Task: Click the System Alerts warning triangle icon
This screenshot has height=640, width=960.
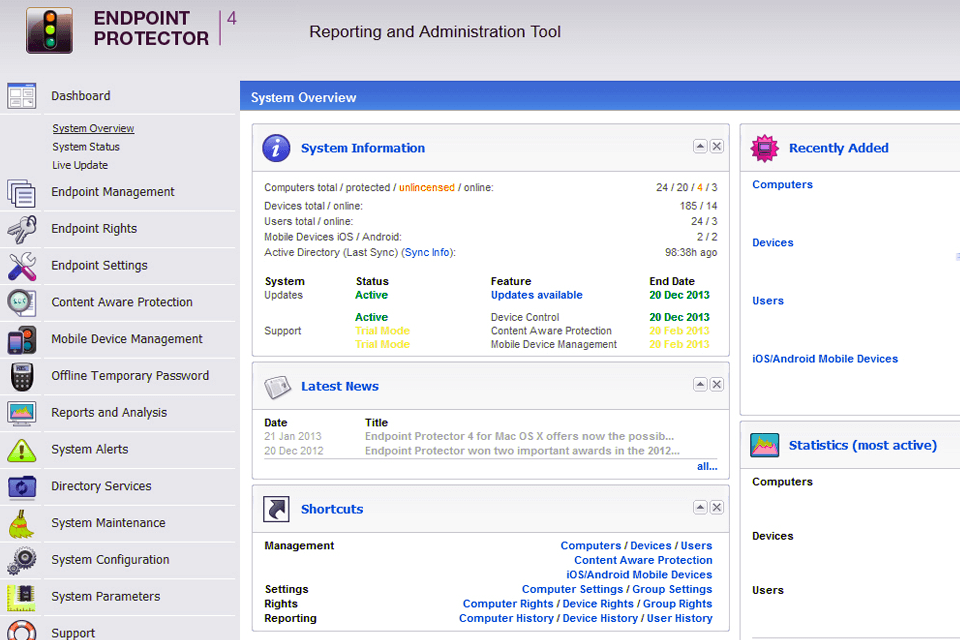Action: [x=21, y=450]
